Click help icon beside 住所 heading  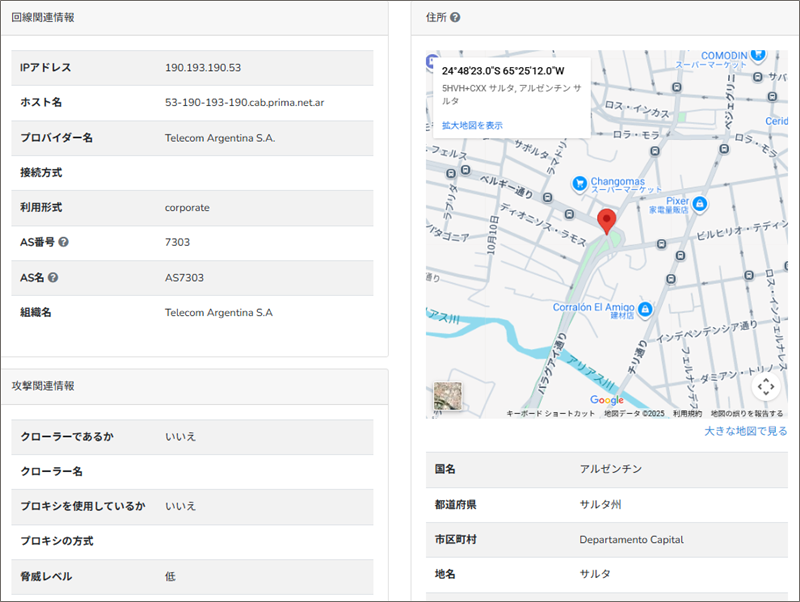click(455, 18)
